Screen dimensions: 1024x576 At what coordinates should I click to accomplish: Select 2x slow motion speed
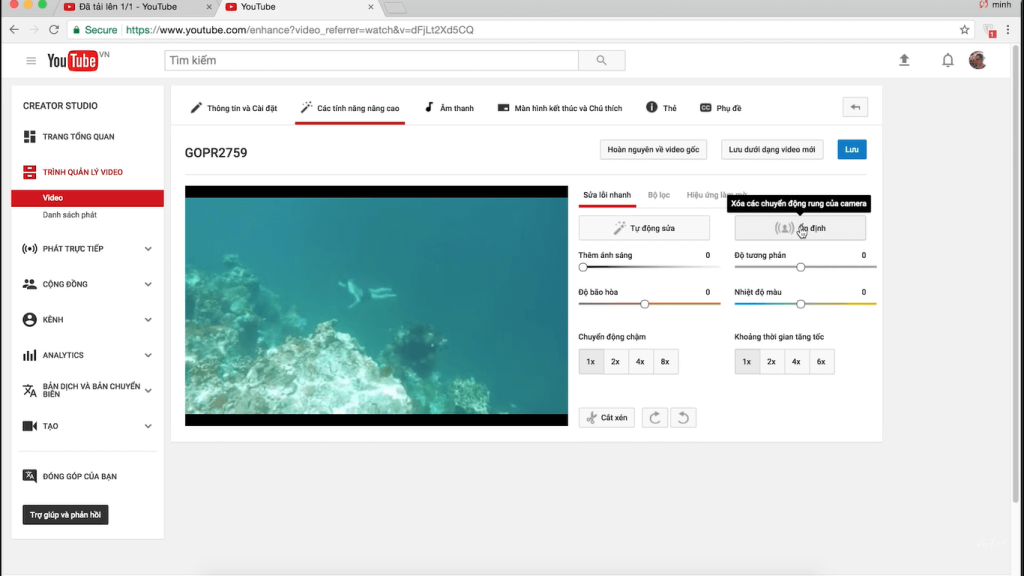tap(615, 362)
